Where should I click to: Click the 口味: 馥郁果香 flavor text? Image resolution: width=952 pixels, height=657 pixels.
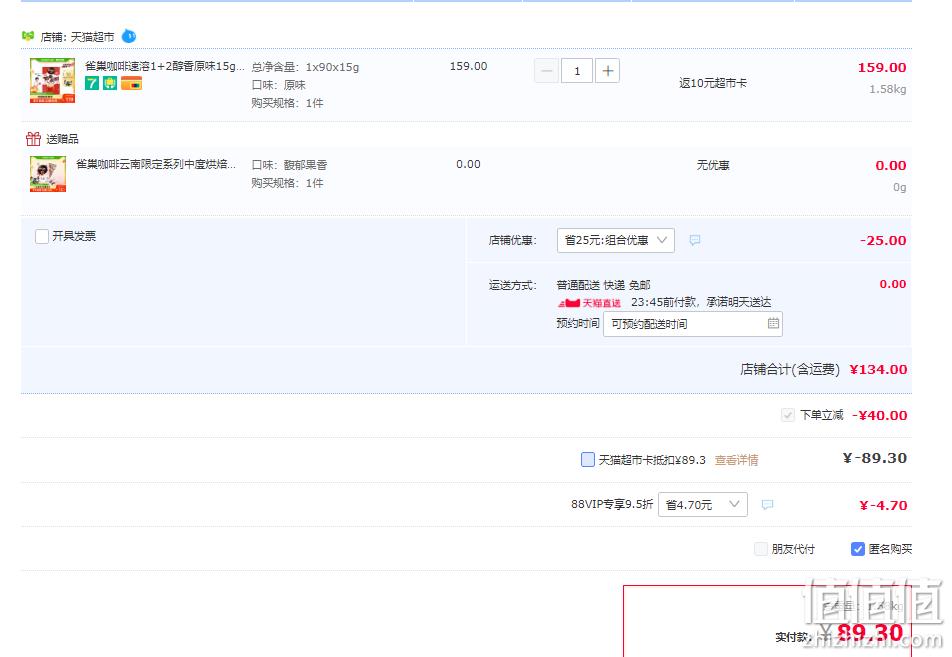[x=290, y=165]
